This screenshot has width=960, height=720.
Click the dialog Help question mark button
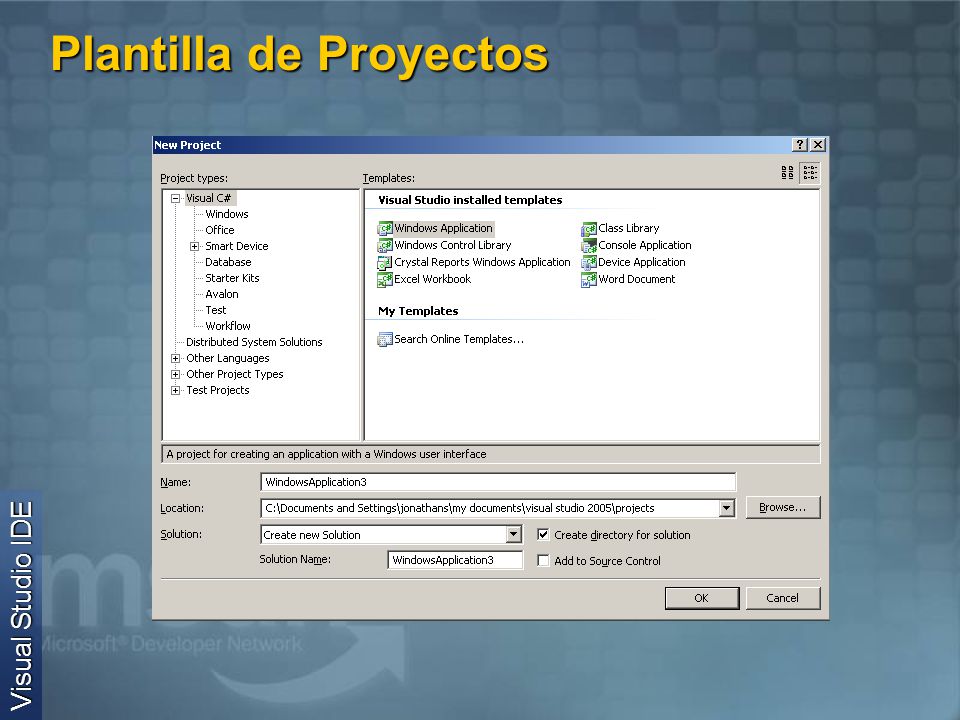click(x=800, y=144)
